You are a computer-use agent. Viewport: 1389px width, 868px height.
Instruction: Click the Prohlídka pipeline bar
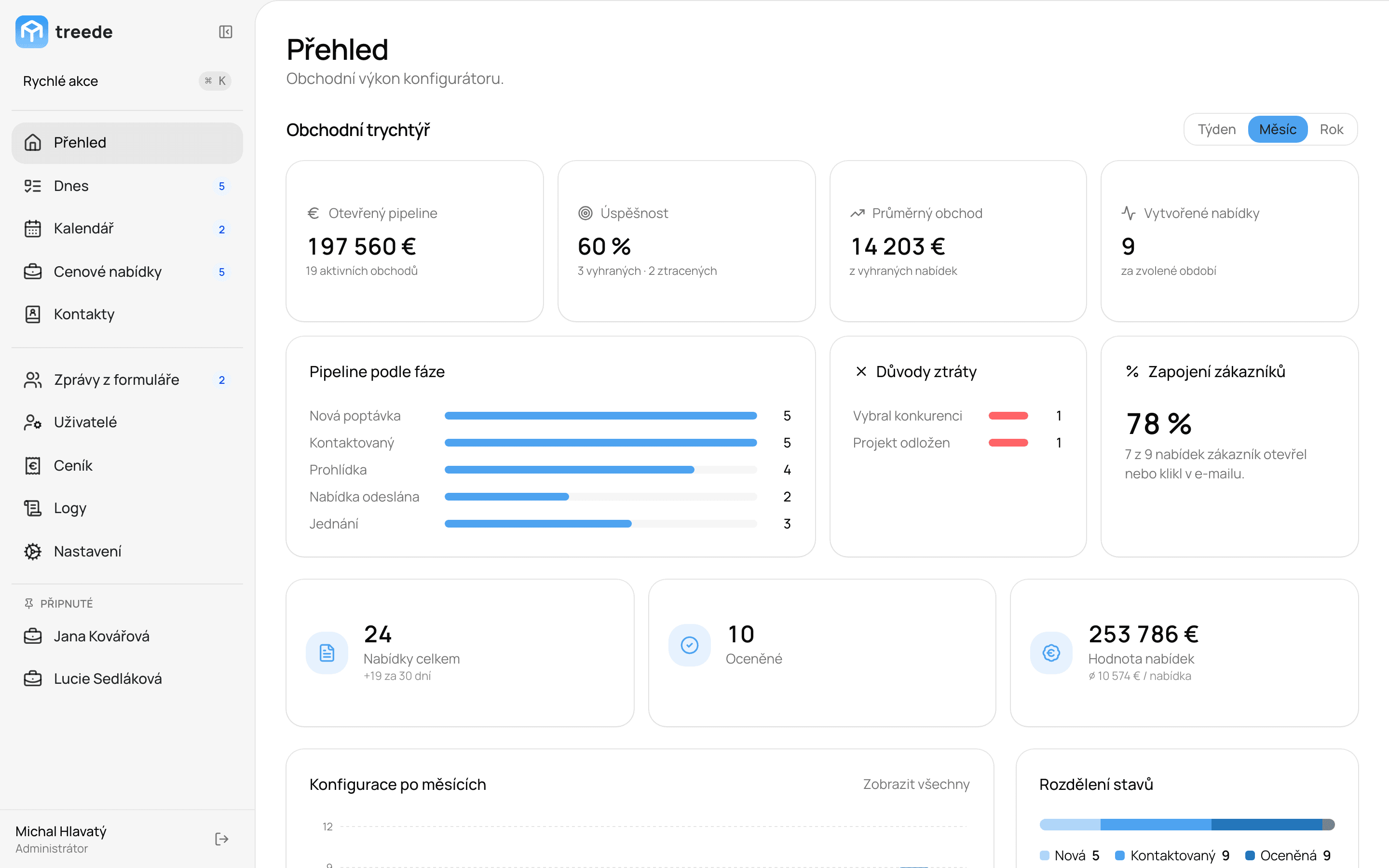click(x=601, y=470)
